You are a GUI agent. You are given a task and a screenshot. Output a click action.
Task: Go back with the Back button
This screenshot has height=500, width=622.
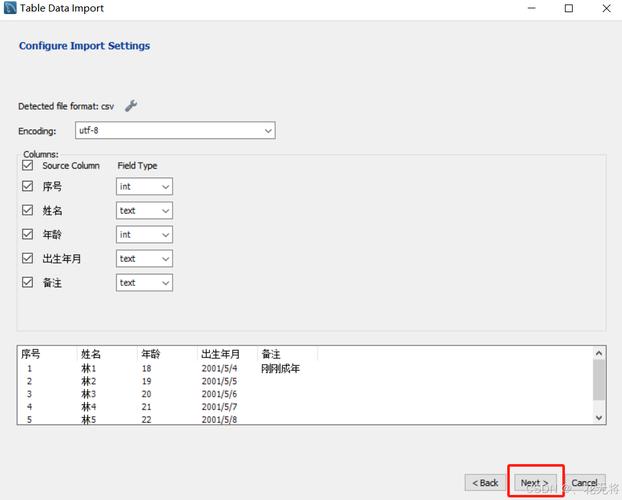485,483
